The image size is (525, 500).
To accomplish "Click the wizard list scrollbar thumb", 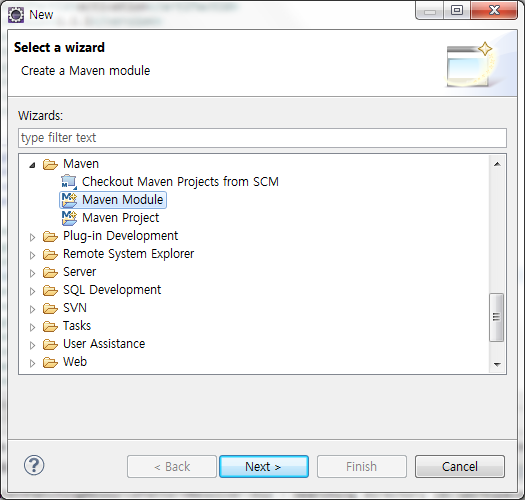I will click(x=497, y=317).
